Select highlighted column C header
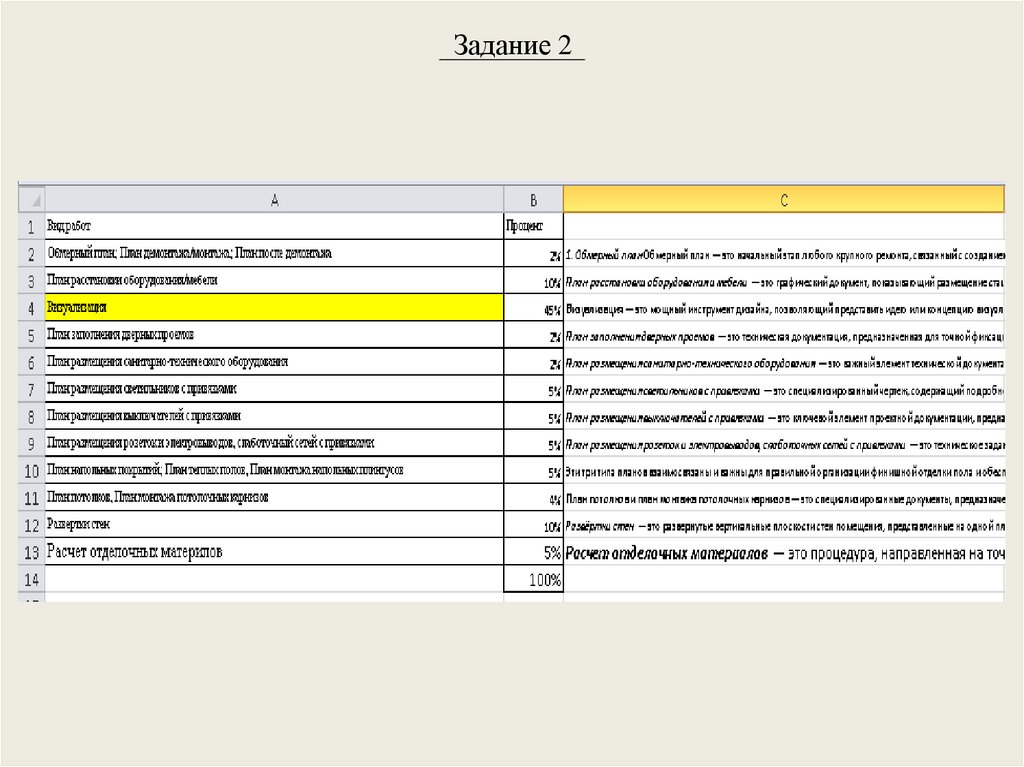This screenshot has height=767, width=1024. (x=784, y=199)
